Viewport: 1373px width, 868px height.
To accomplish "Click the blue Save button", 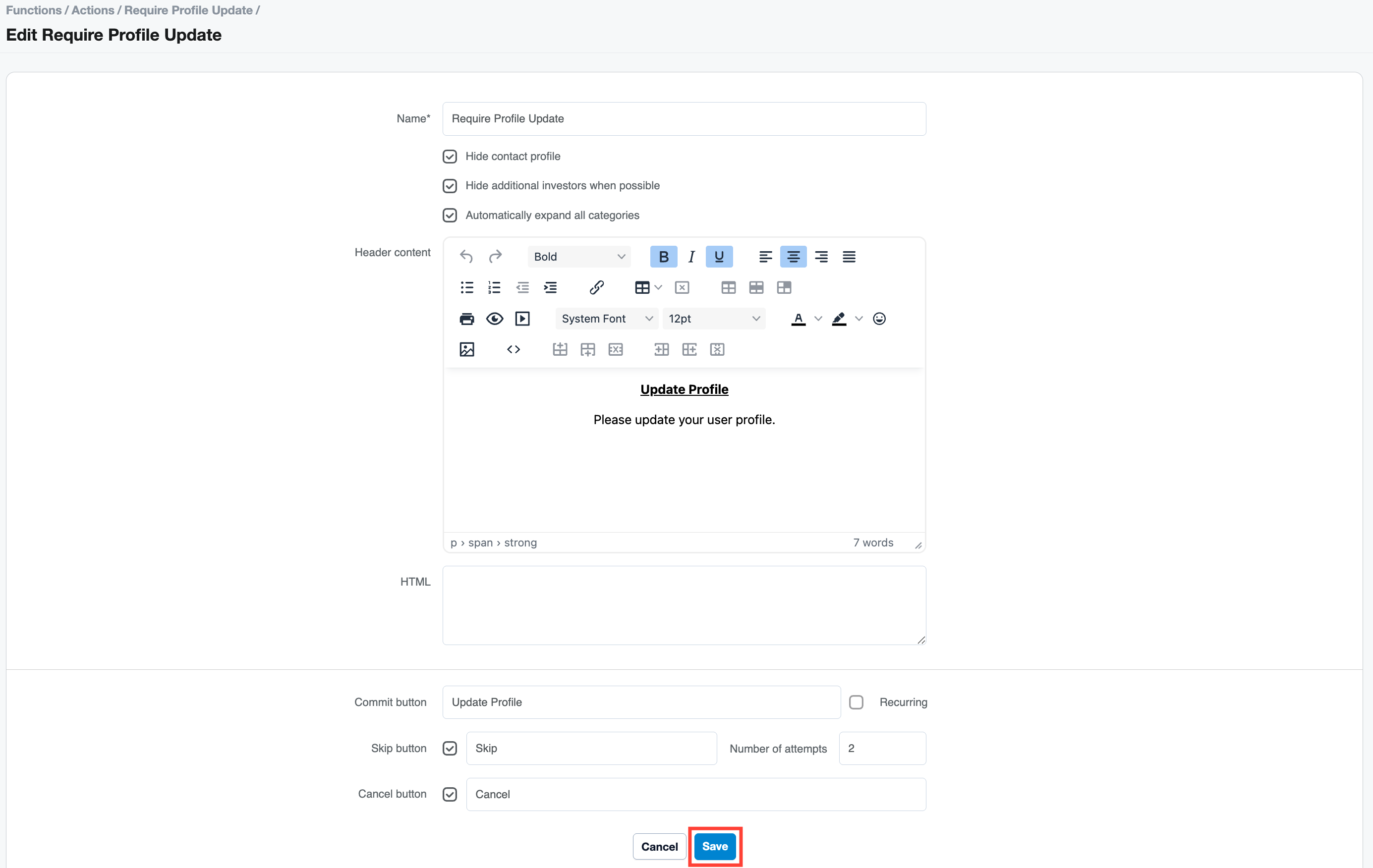I will pyautogui.click(x=714, y=846).
